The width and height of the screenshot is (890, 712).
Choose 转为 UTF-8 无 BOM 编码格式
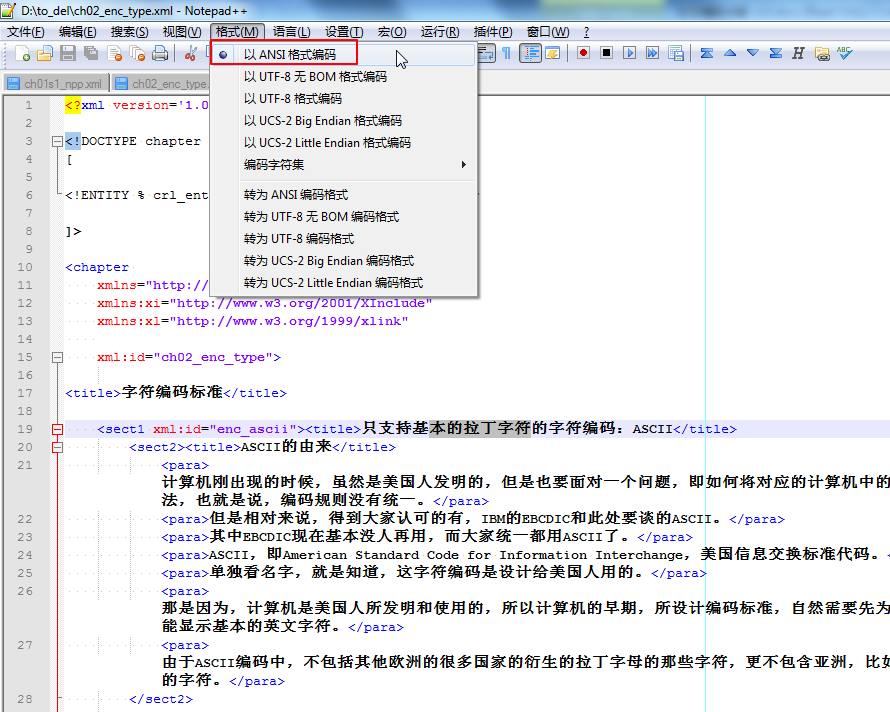point(321,217)
